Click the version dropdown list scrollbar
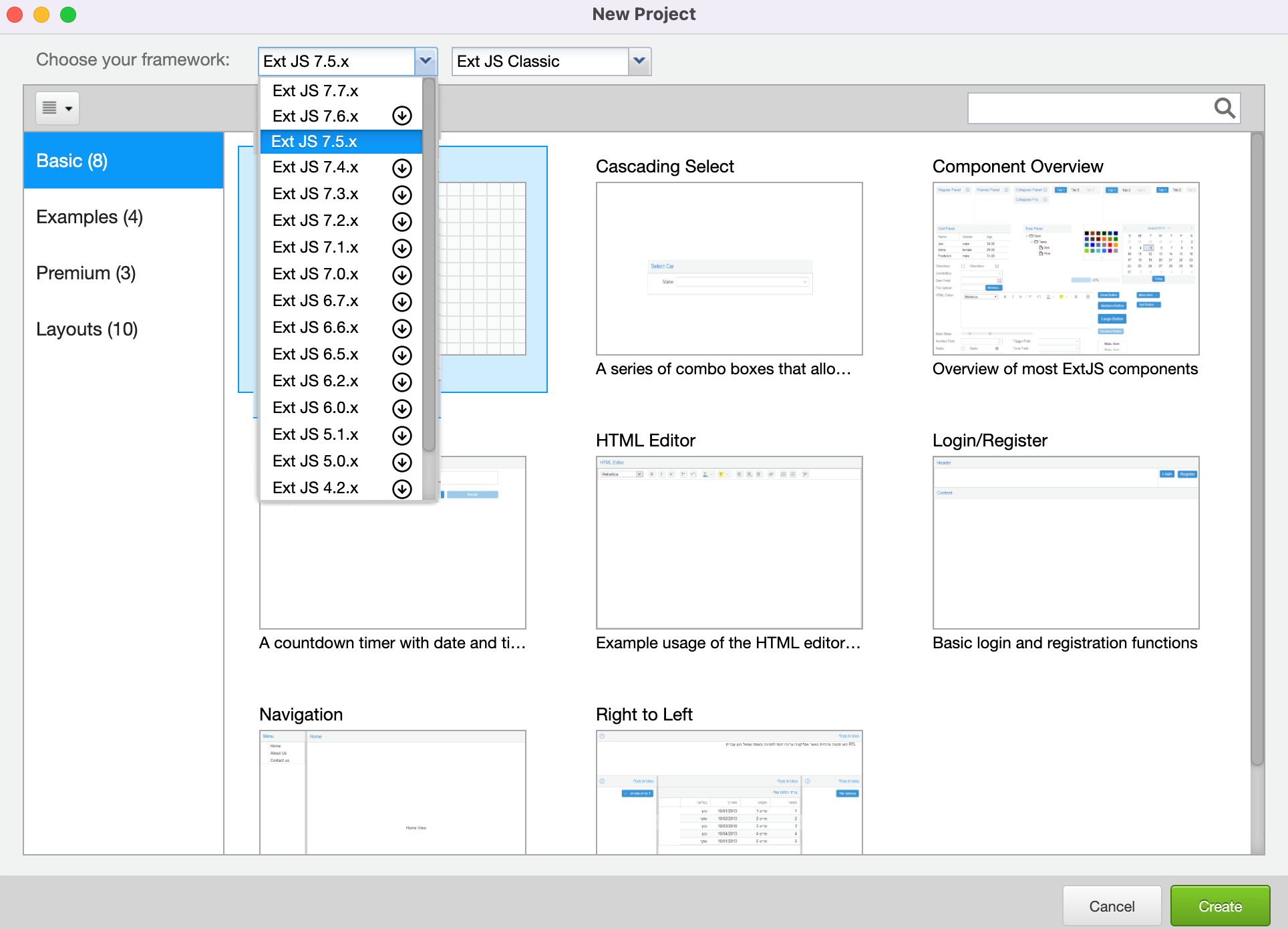The height and width of the screenshot is (929, 1288). 429,264
